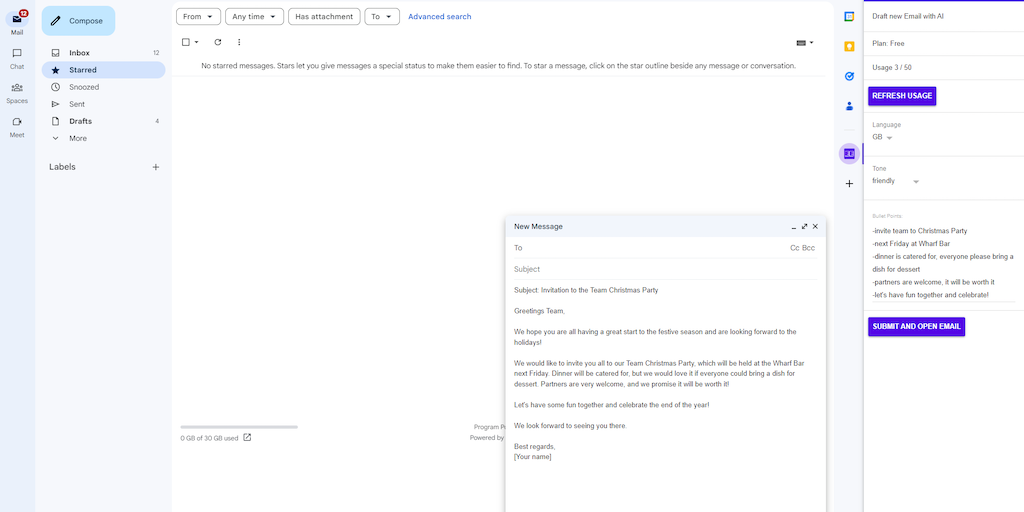Open the Snoozed folder
Viewport: 1024px width, 512px height.
click(103, 87)
